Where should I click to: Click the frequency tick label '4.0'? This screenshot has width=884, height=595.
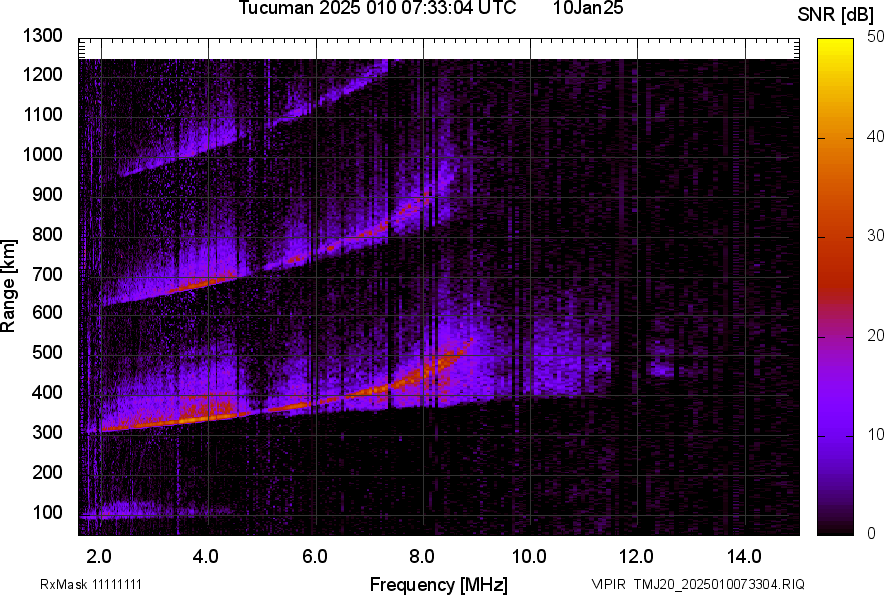[x=206, y=557]
